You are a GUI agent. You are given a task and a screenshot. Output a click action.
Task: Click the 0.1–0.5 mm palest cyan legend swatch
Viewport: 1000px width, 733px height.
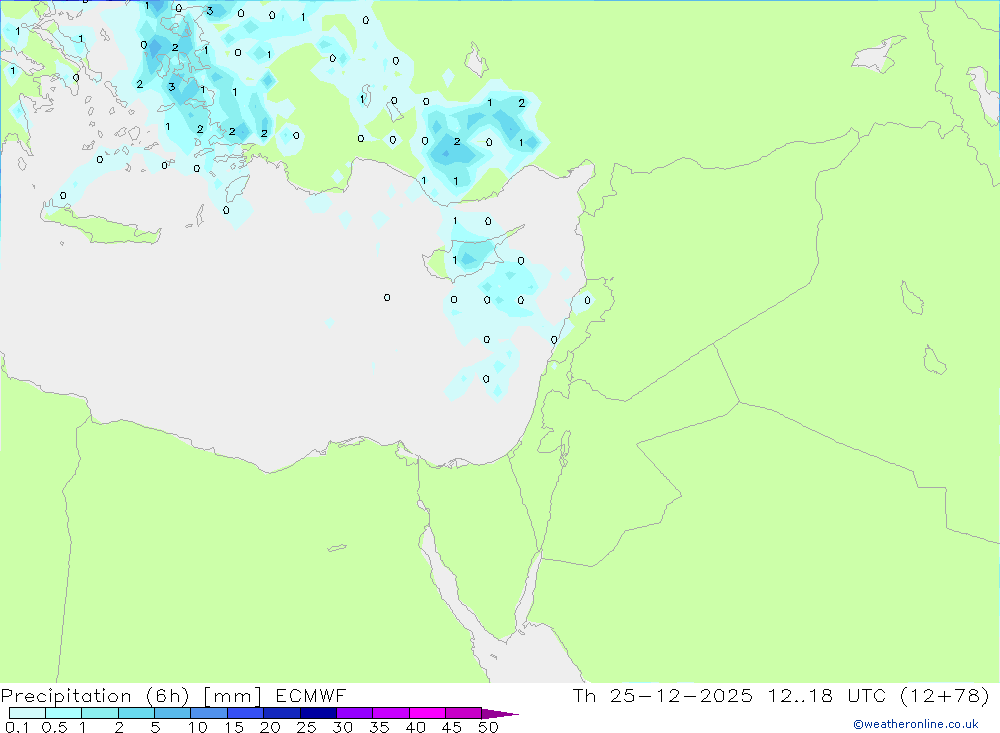click(x=27, y=713)
